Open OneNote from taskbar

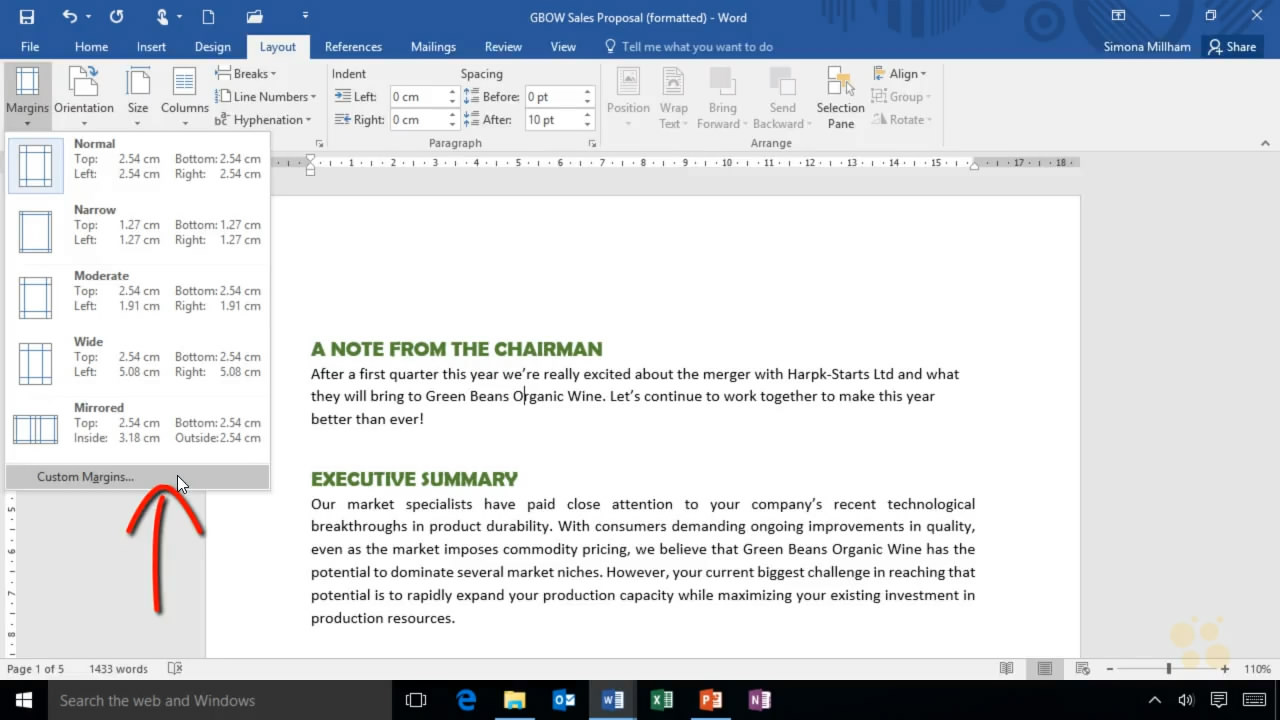(x=759, y=700)
